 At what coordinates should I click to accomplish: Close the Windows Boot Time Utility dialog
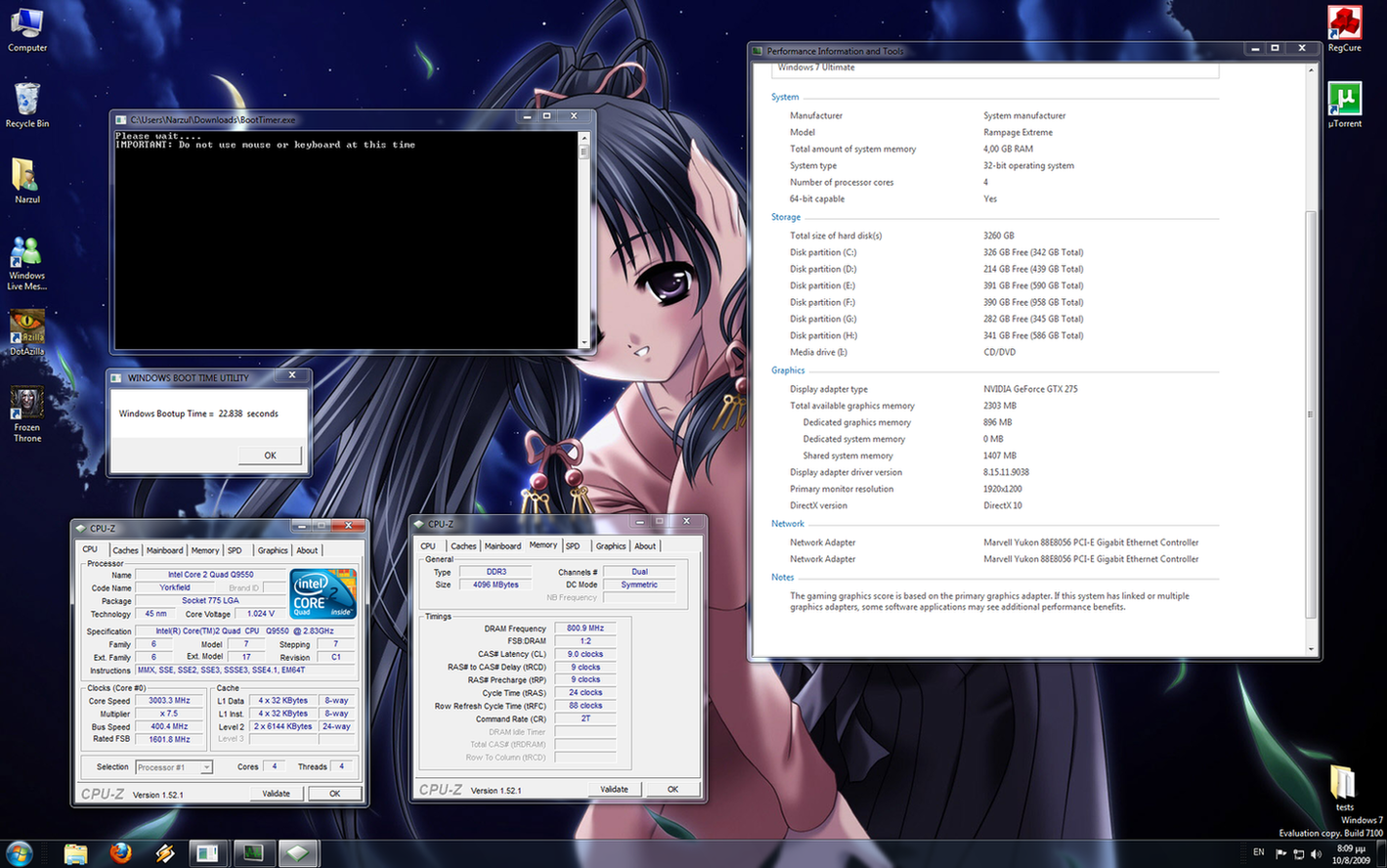click(291, 375)
